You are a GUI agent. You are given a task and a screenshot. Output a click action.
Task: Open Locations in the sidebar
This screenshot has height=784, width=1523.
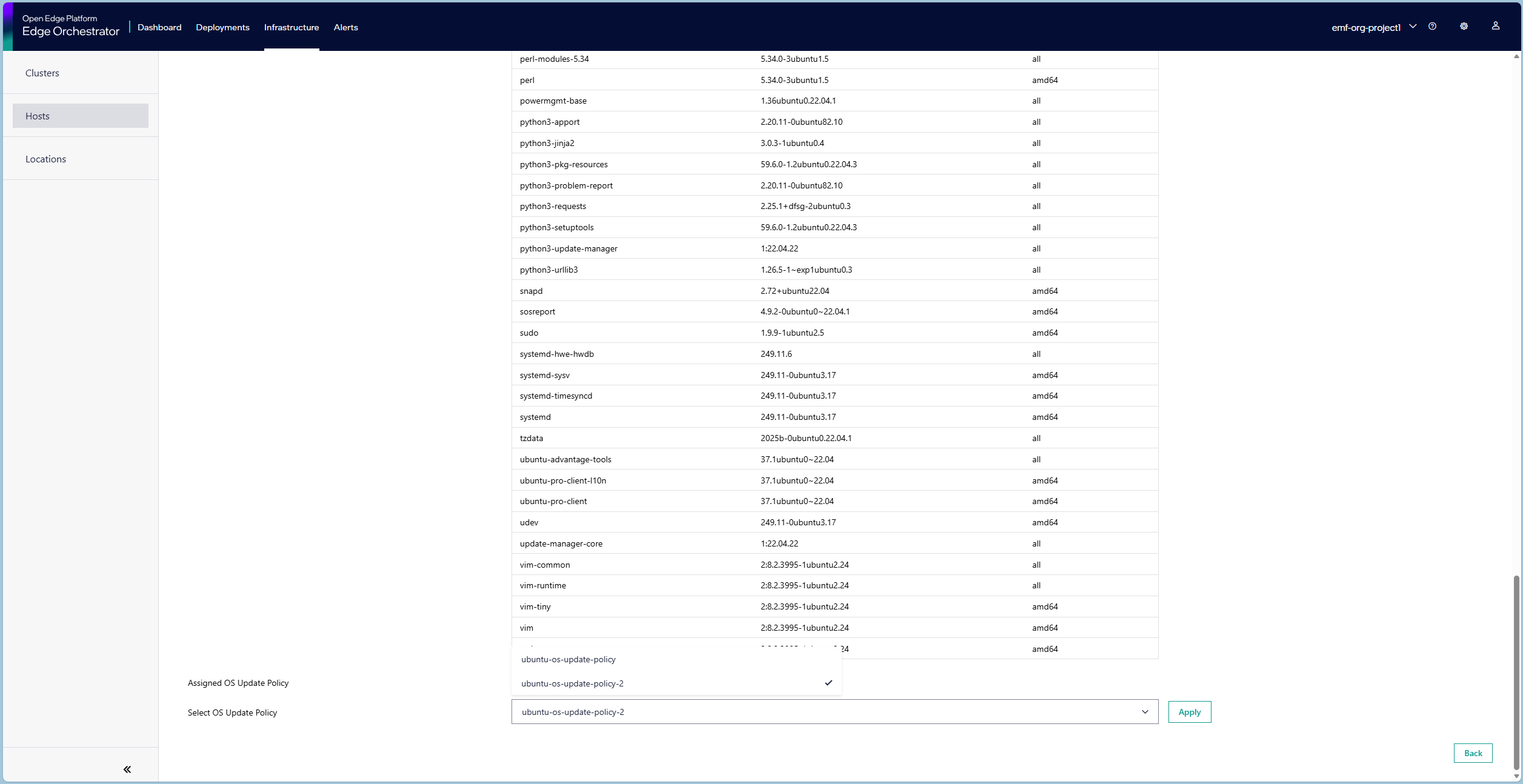pos(45,158)
